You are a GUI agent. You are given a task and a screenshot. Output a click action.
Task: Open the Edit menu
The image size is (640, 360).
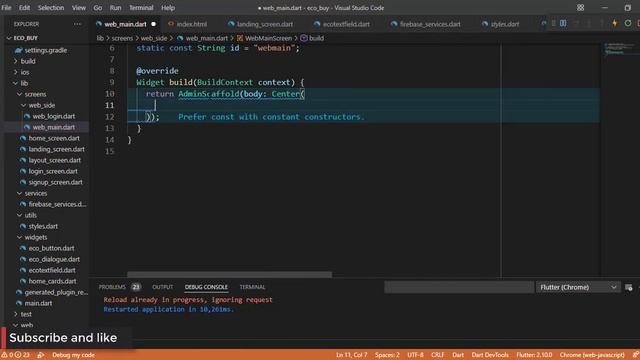(x=24, y=8)
